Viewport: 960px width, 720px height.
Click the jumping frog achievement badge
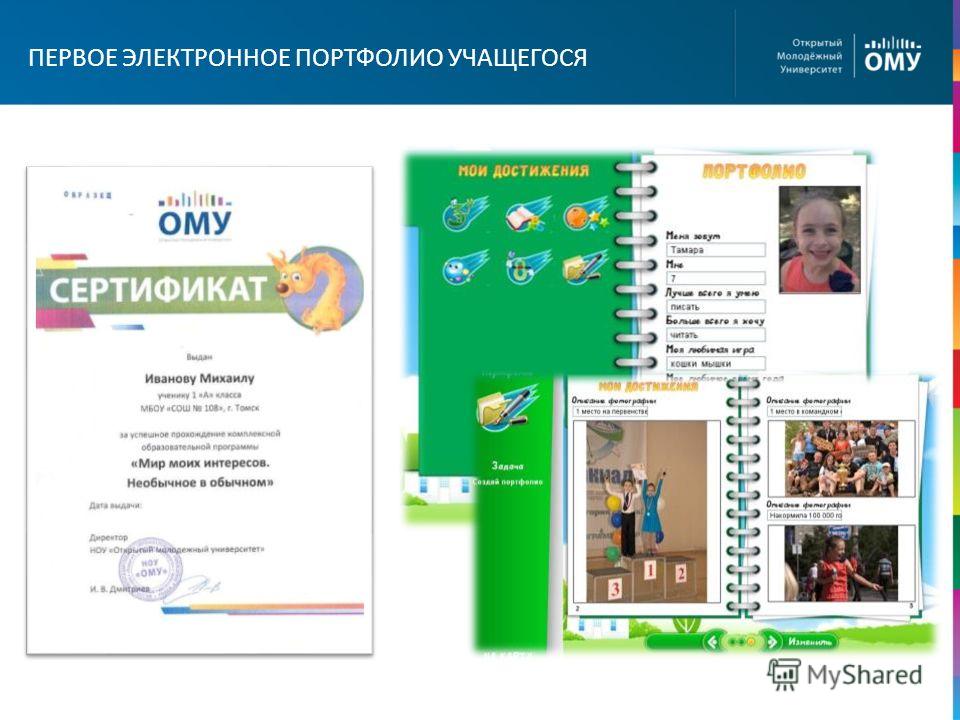tap(528, 267)
